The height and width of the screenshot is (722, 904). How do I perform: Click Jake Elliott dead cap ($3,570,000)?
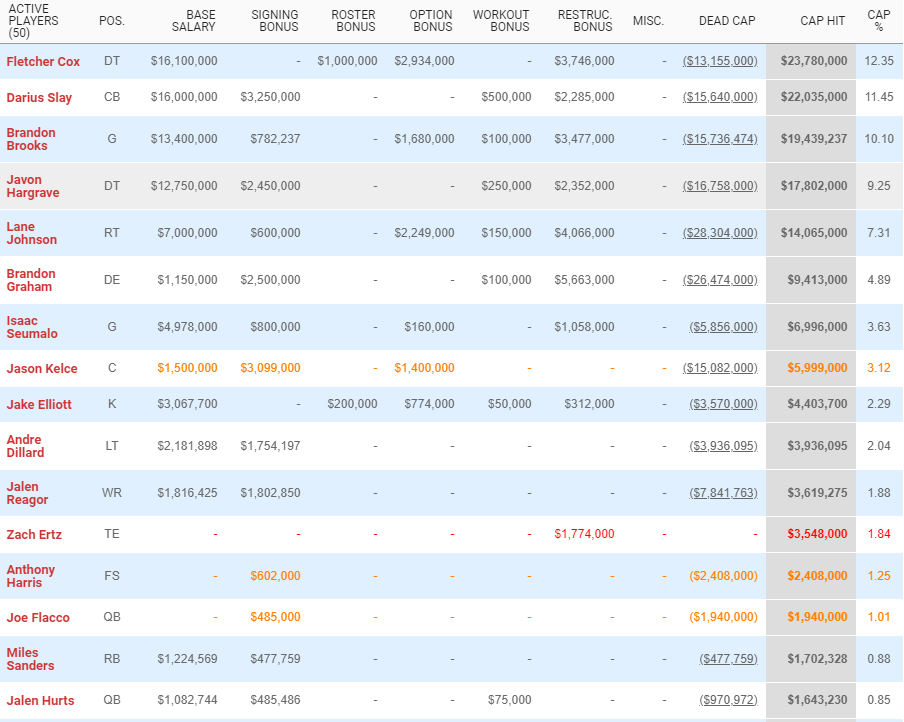(x=724, y=404)
